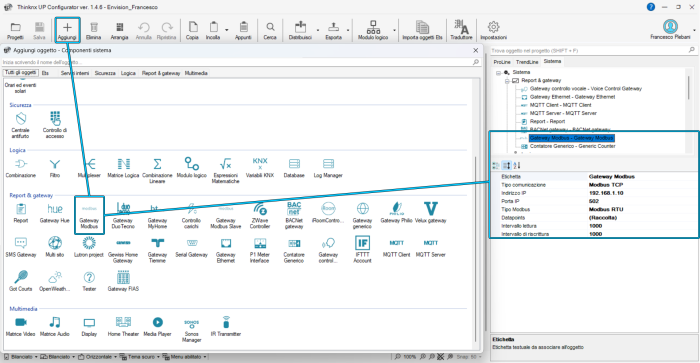The height and width of the screenshot is (363, 700).
Task: Open the Menu abilitato dropdown
Action: pos(184,357)
